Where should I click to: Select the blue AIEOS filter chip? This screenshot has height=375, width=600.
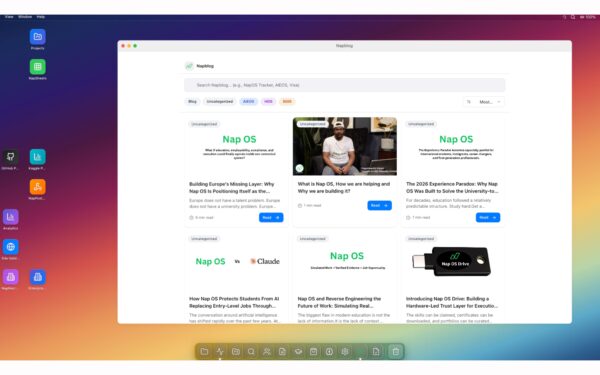click(249, 101)
